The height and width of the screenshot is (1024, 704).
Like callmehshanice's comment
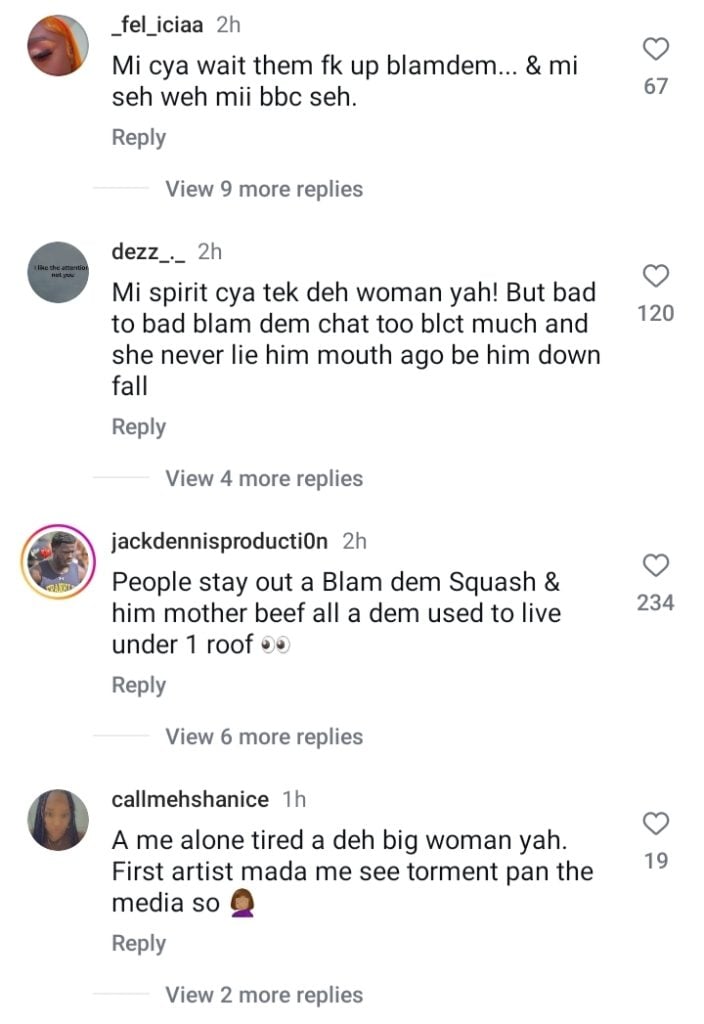coord(656,823)
